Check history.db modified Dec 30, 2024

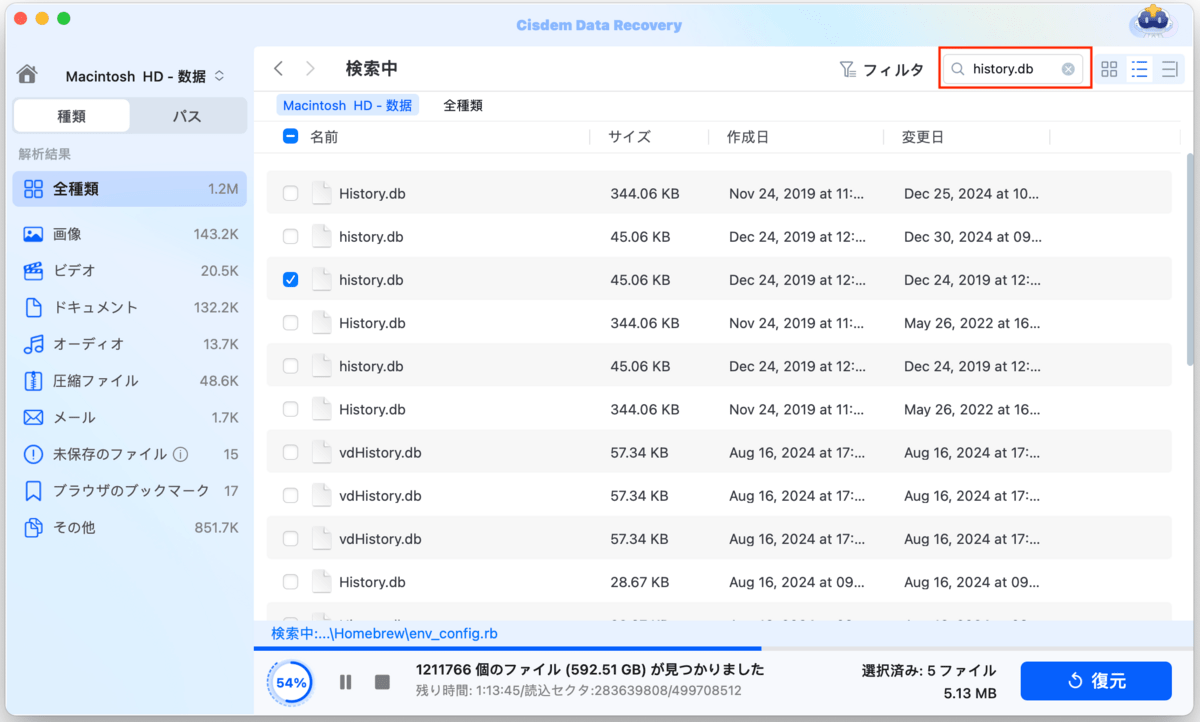tap(291, 237)
